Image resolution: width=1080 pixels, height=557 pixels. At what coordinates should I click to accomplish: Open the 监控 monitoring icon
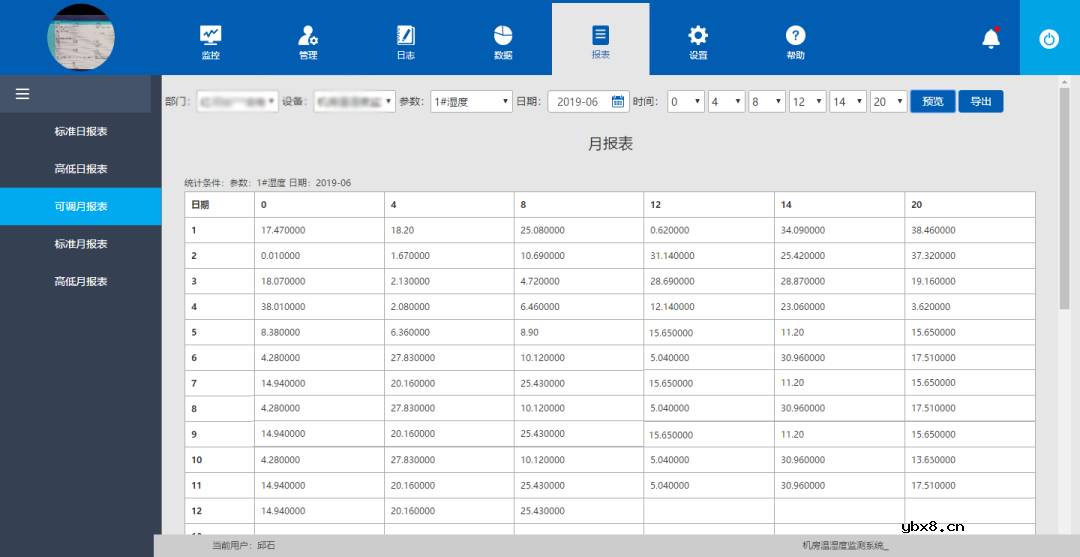click(x=210, y=36)
